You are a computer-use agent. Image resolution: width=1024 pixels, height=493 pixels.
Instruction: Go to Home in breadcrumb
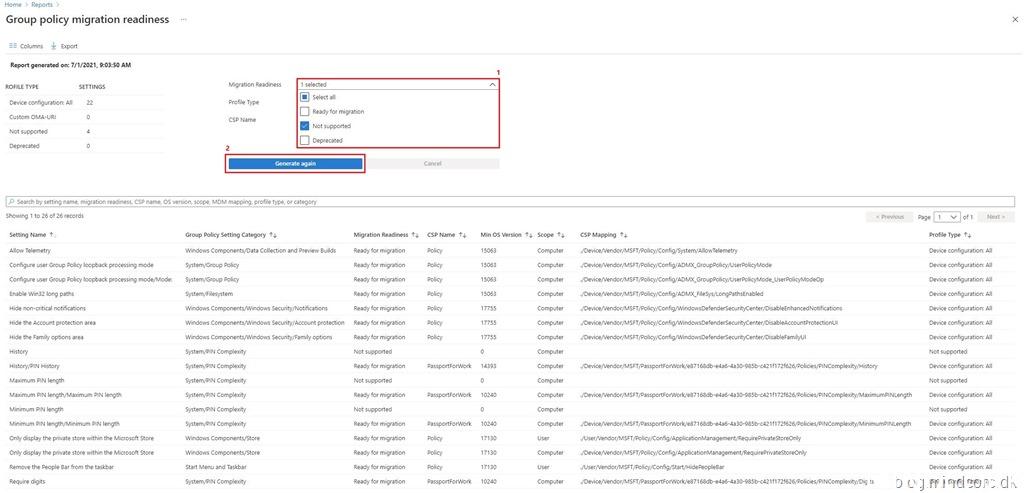[x=14, y=5]
